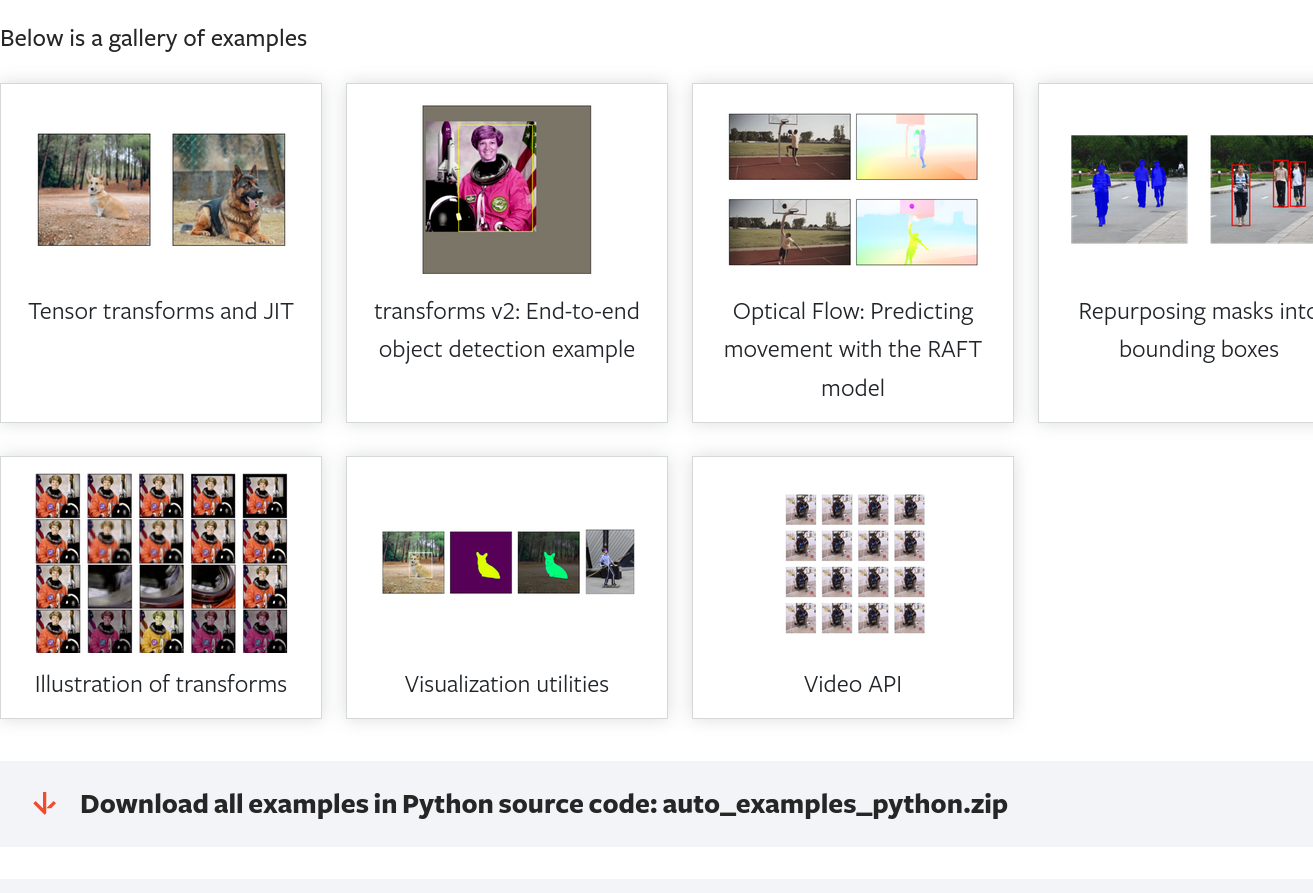Click the blue pedestrian masks thumbnail
This screenshot has height=893, width=1313.
pos(1192,189)
